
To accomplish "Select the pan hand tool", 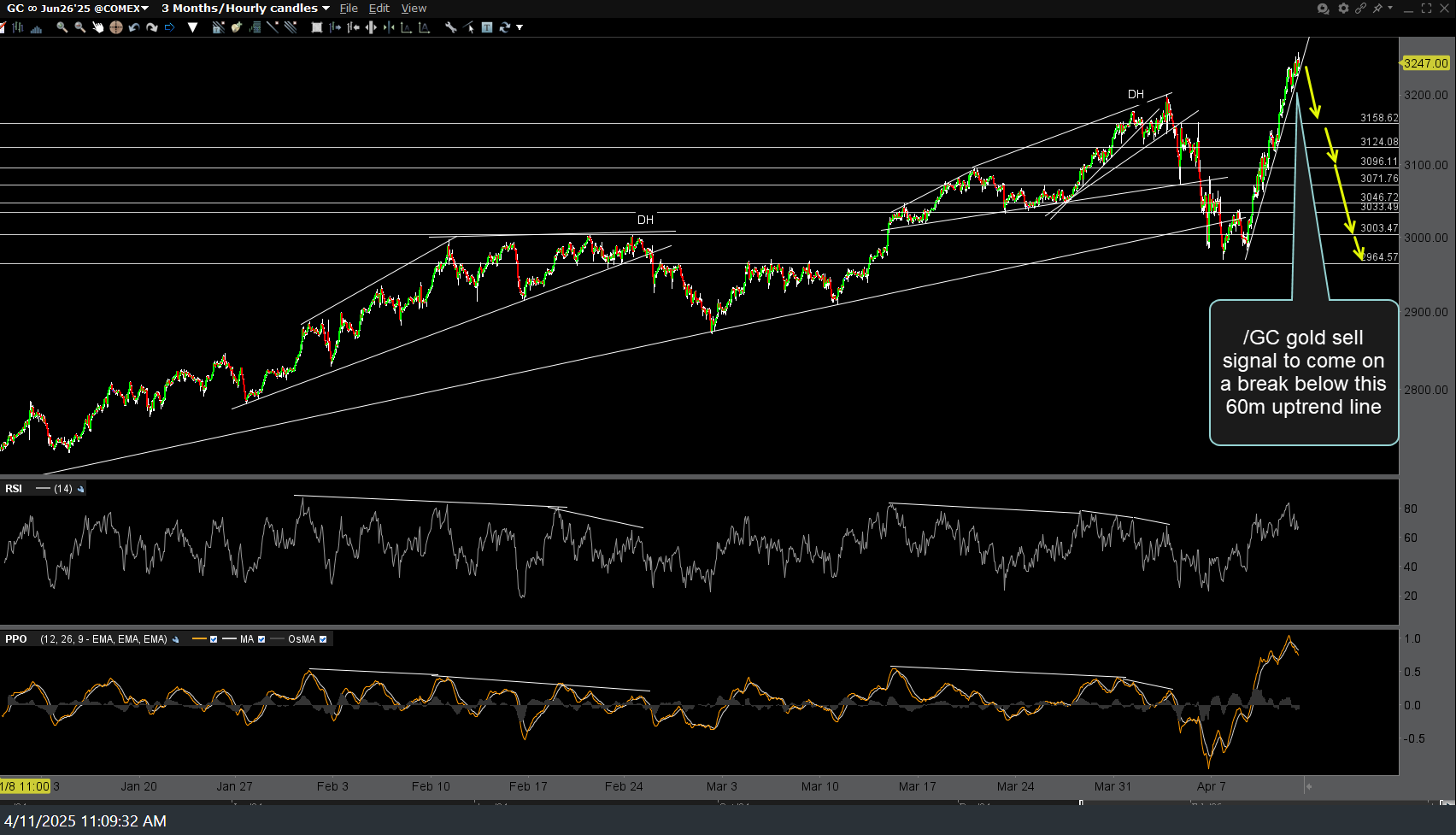I will click(97, 27).
